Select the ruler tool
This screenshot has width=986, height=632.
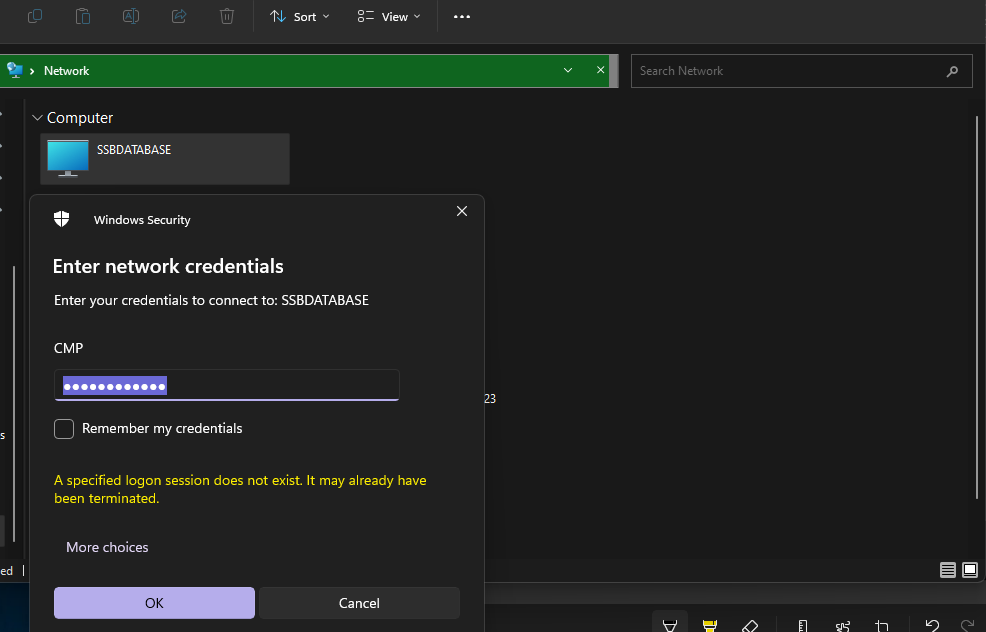click(x=803, y=626)
